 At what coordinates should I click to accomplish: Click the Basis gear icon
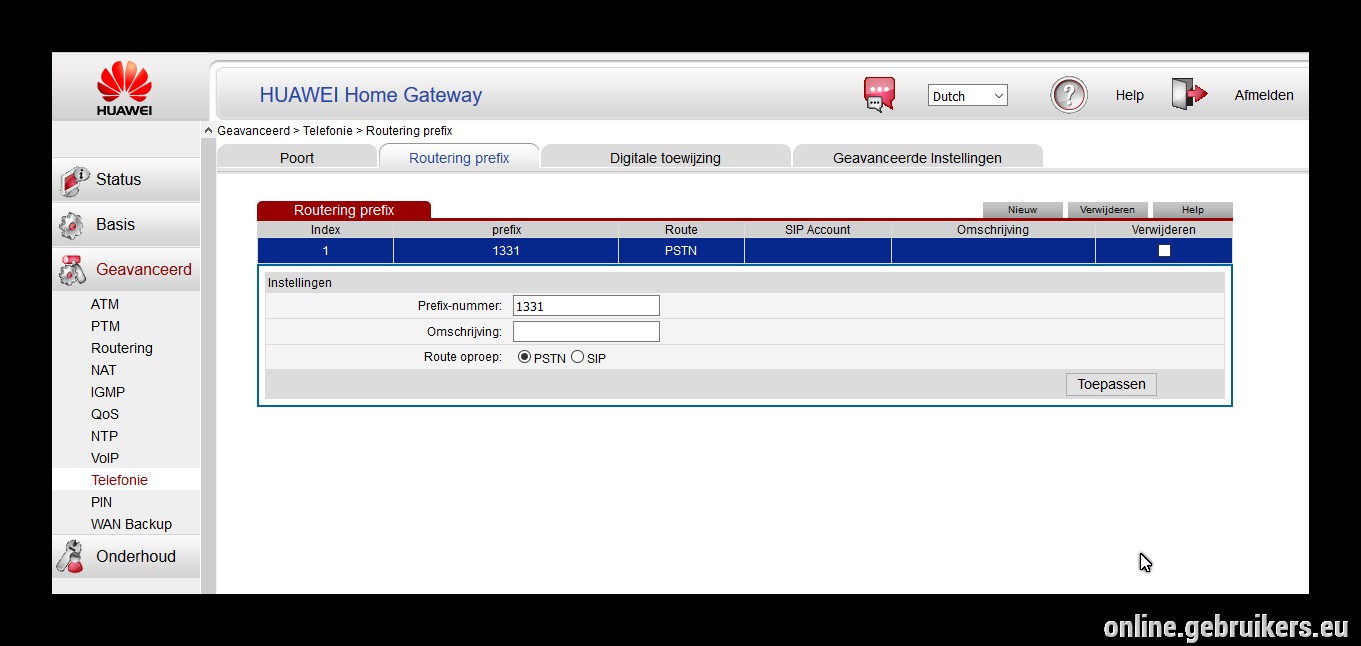click(71, 225)
